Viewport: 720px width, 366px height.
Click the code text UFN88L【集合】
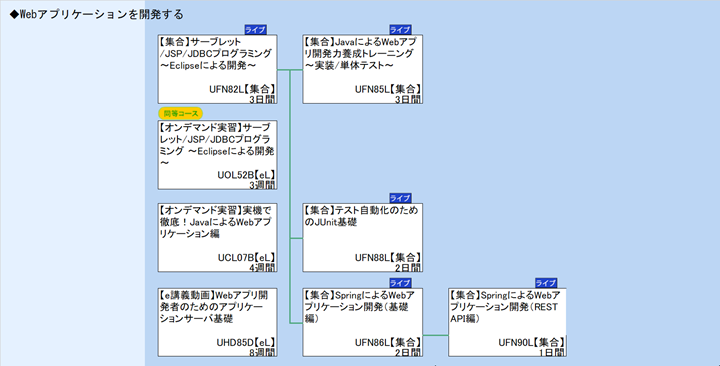(x=388, y=258)
